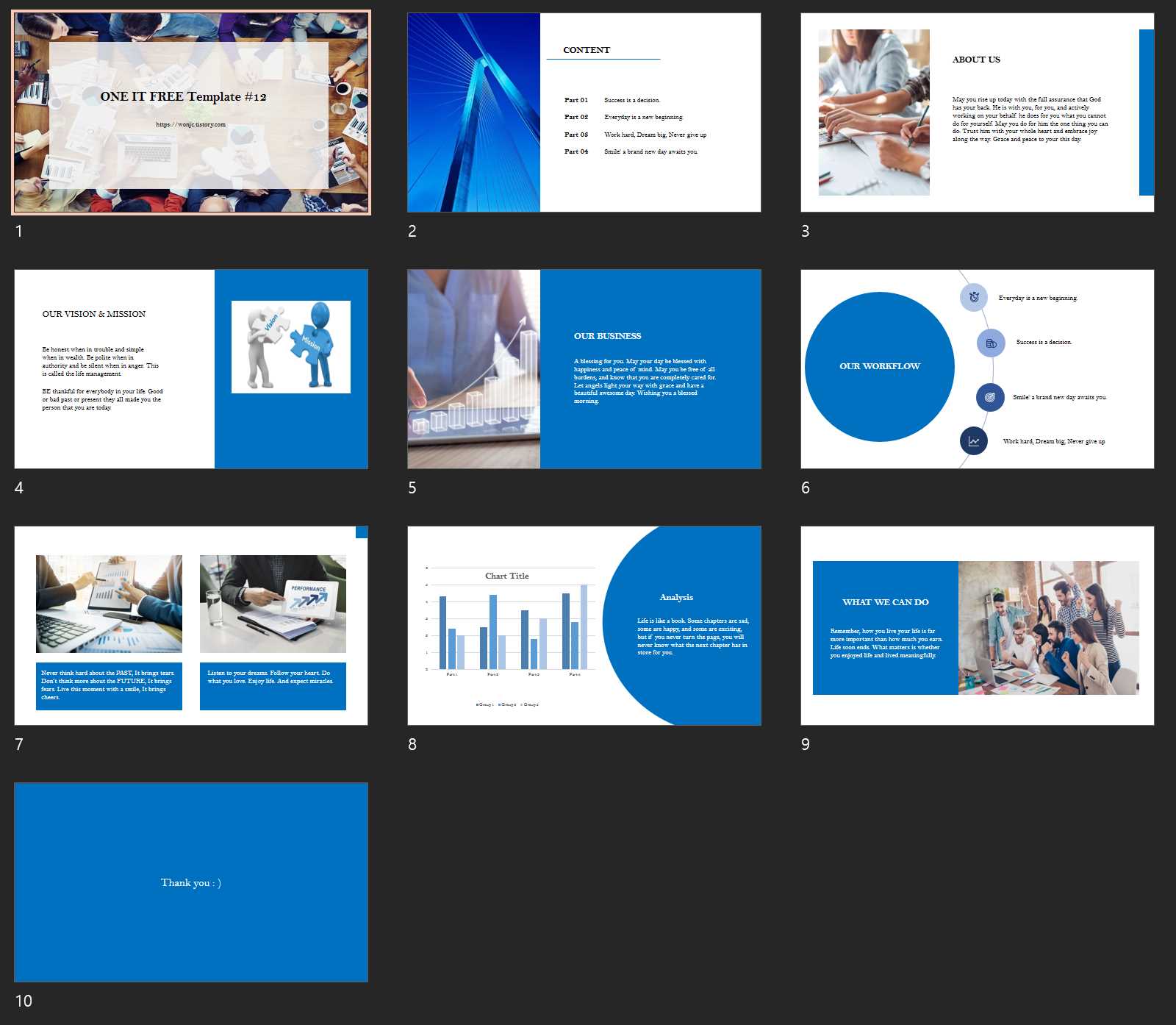Click the stopwatch icon on slide 6
The image size is (1176, 1025).
[974, 297]
